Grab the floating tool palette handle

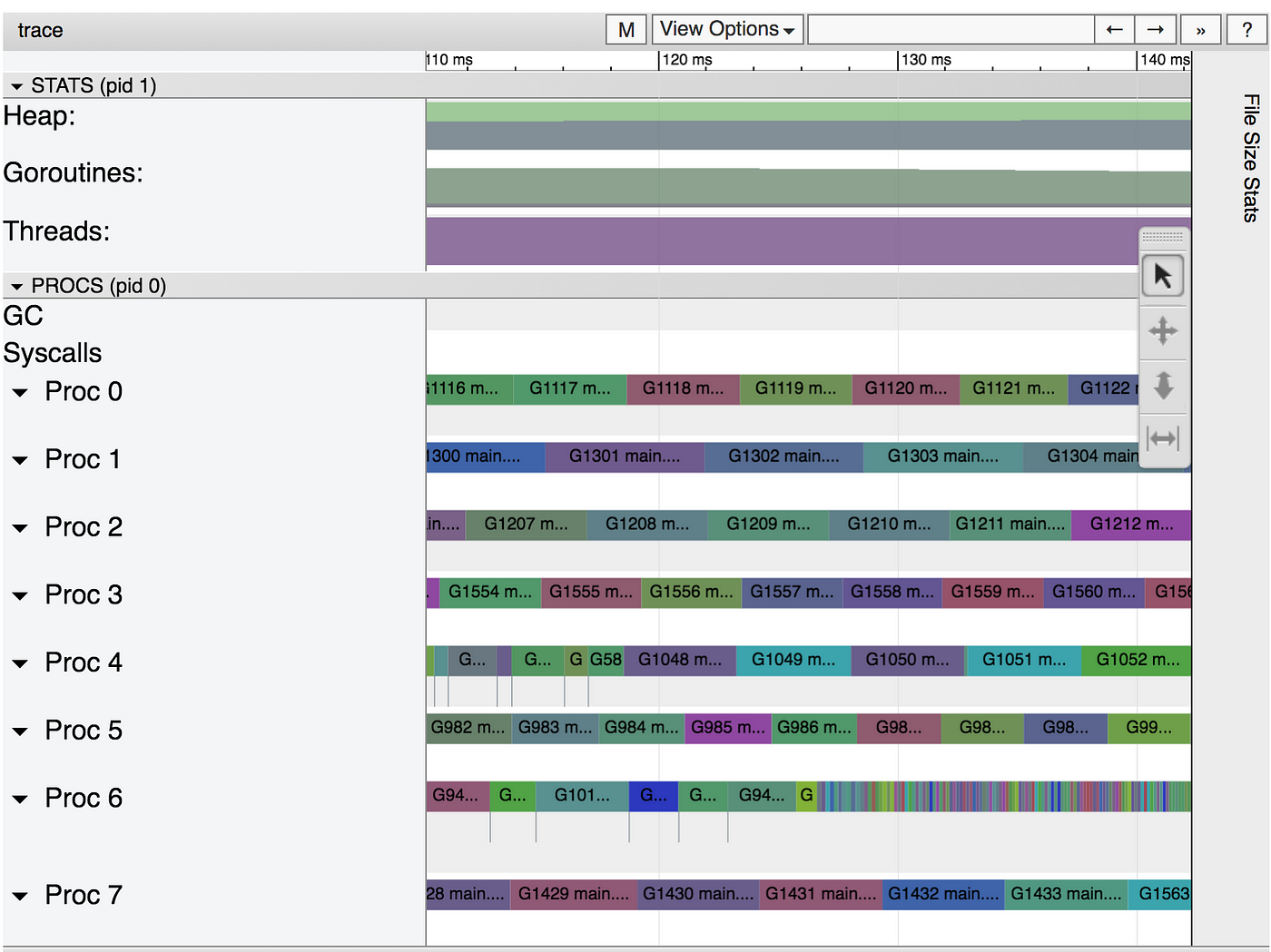pyautogui.click(x=1163, y=238)
